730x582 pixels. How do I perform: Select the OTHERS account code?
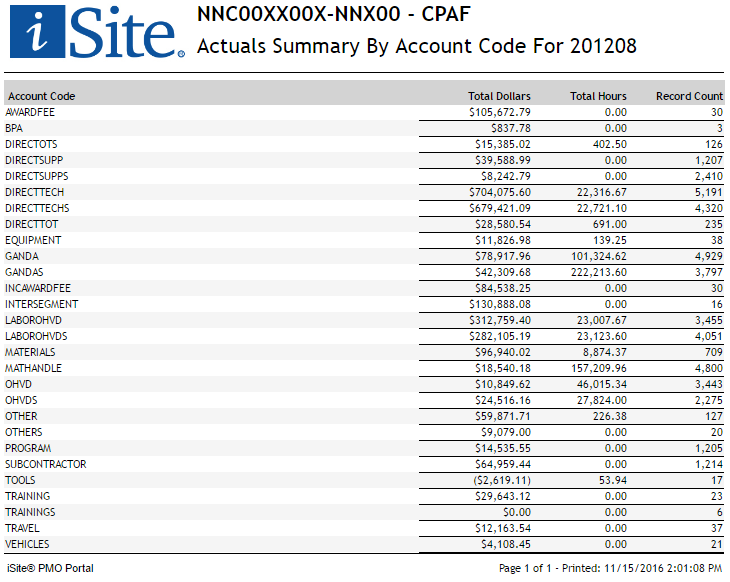(x=24, y=432)
